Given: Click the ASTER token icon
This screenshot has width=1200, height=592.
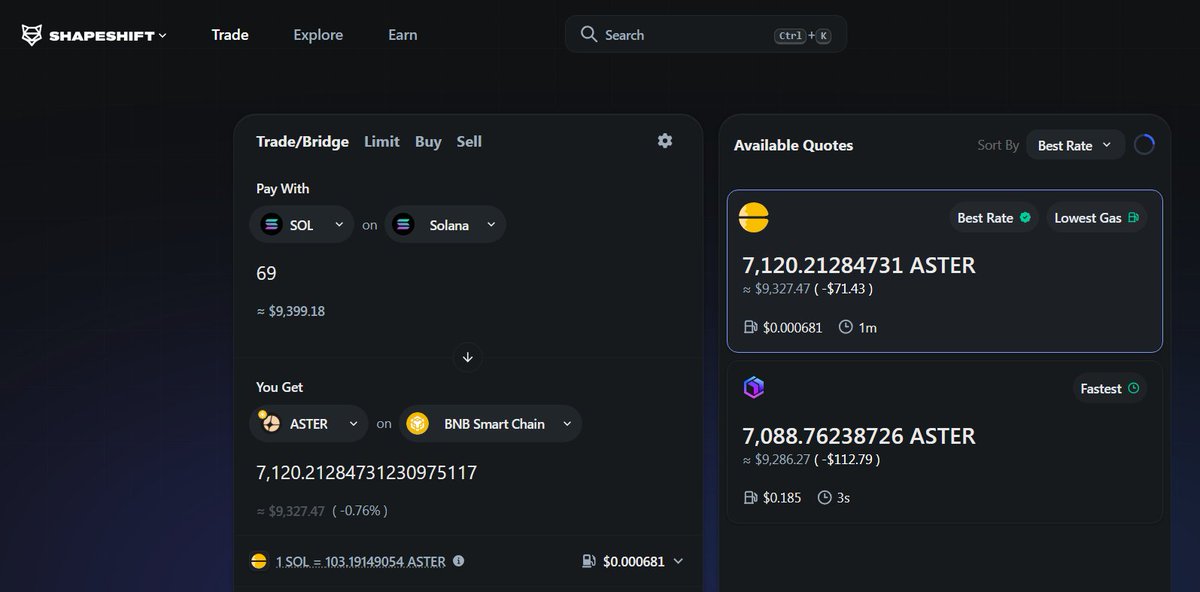Looking at the screenshot, I should 270,423.
